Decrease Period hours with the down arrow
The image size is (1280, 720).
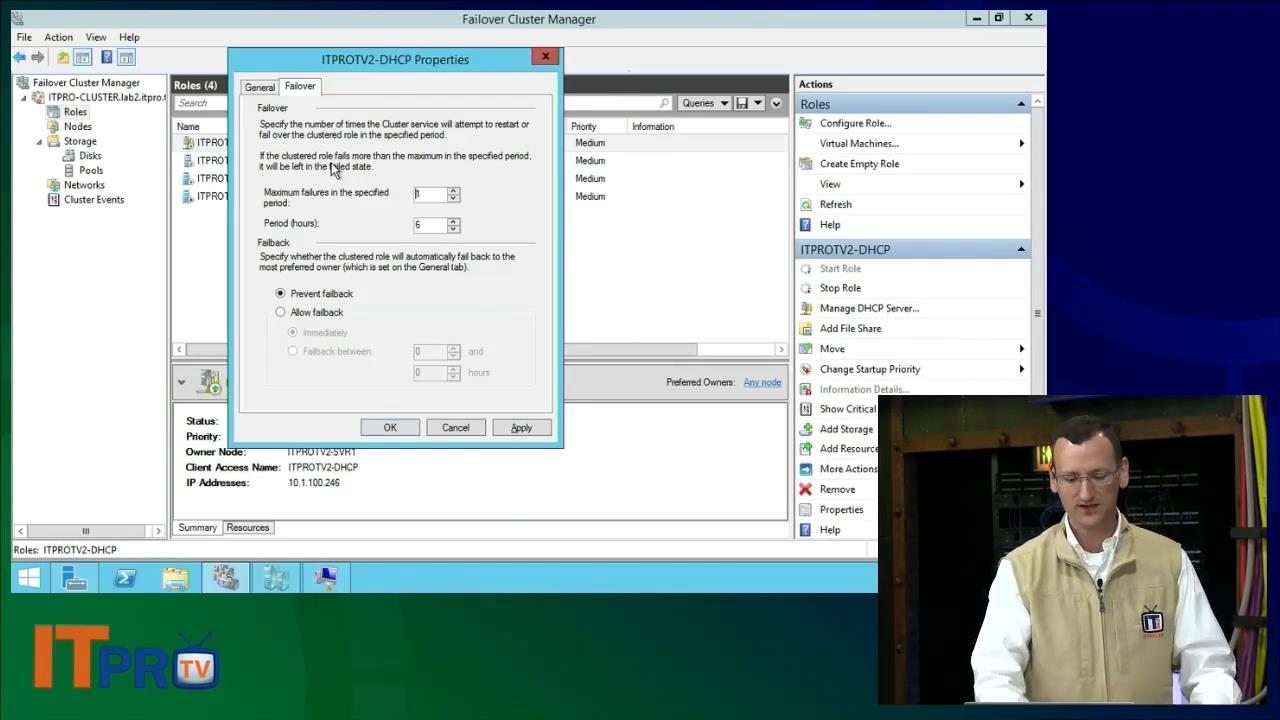click(453, 229)
